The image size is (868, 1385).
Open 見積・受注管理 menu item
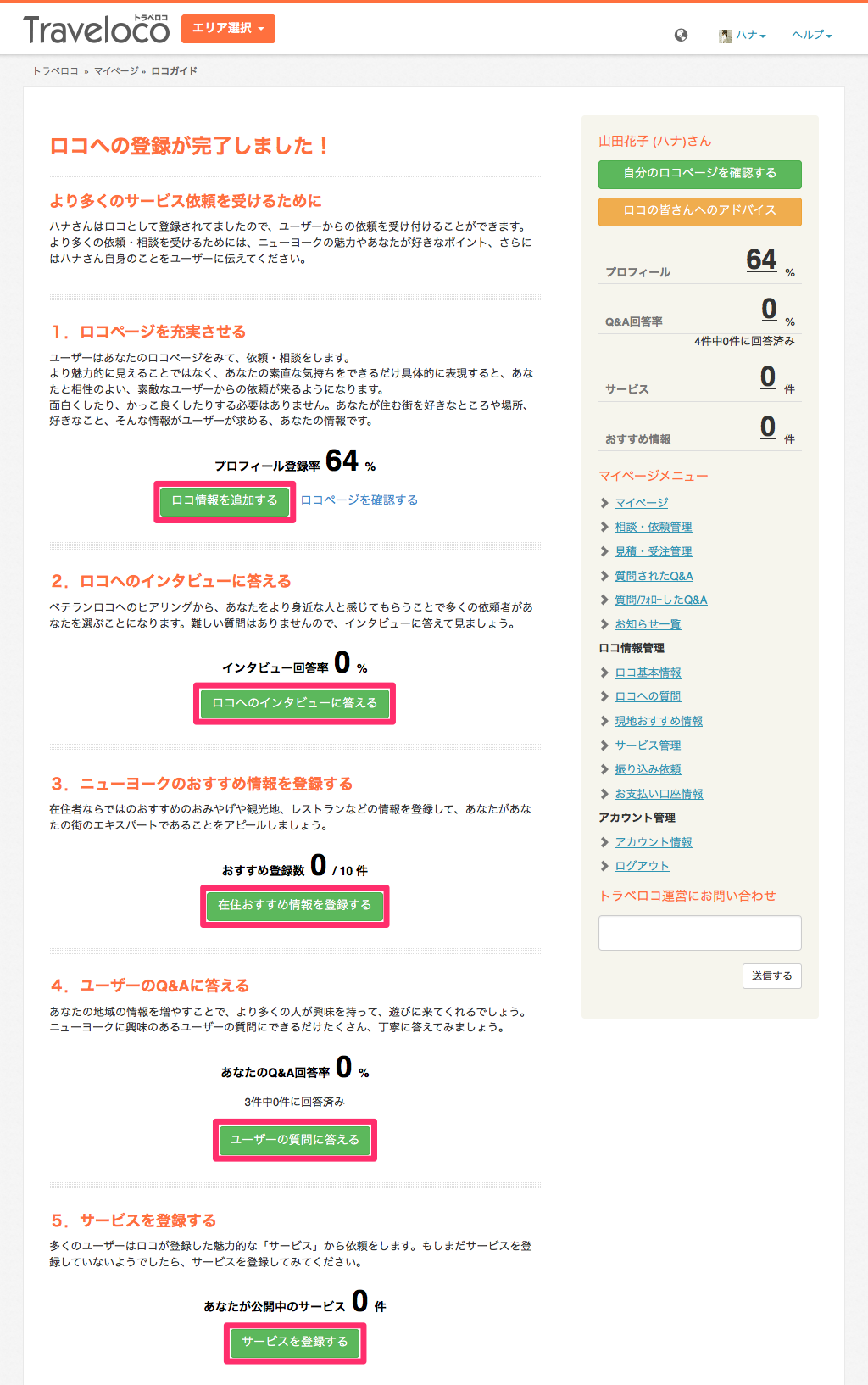point(654,552)
